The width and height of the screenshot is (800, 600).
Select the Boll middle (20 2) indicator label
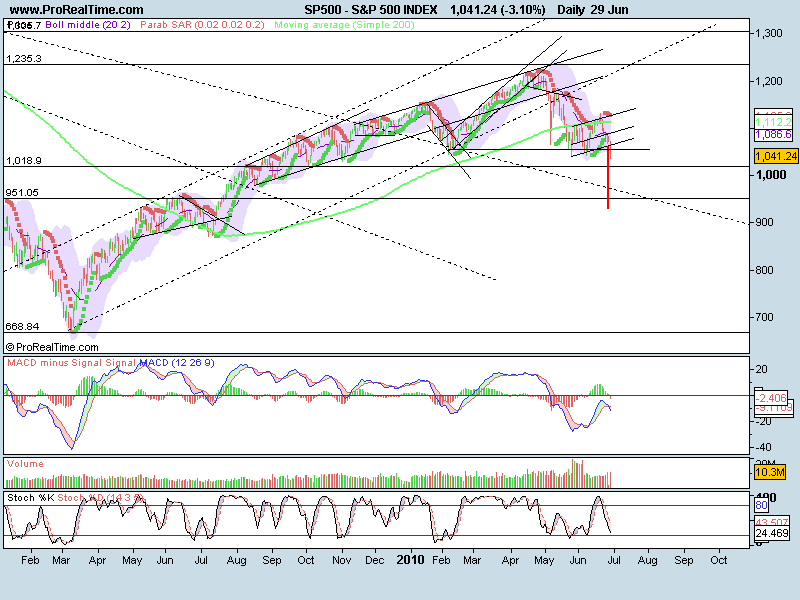88,24
